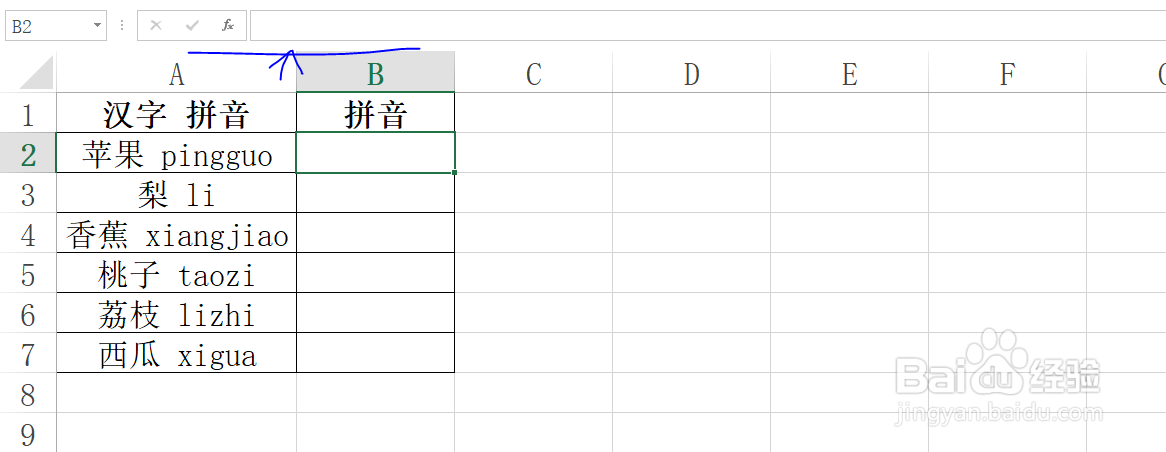Click the three-dot formula bar resize handle

(x=122, y=25)
